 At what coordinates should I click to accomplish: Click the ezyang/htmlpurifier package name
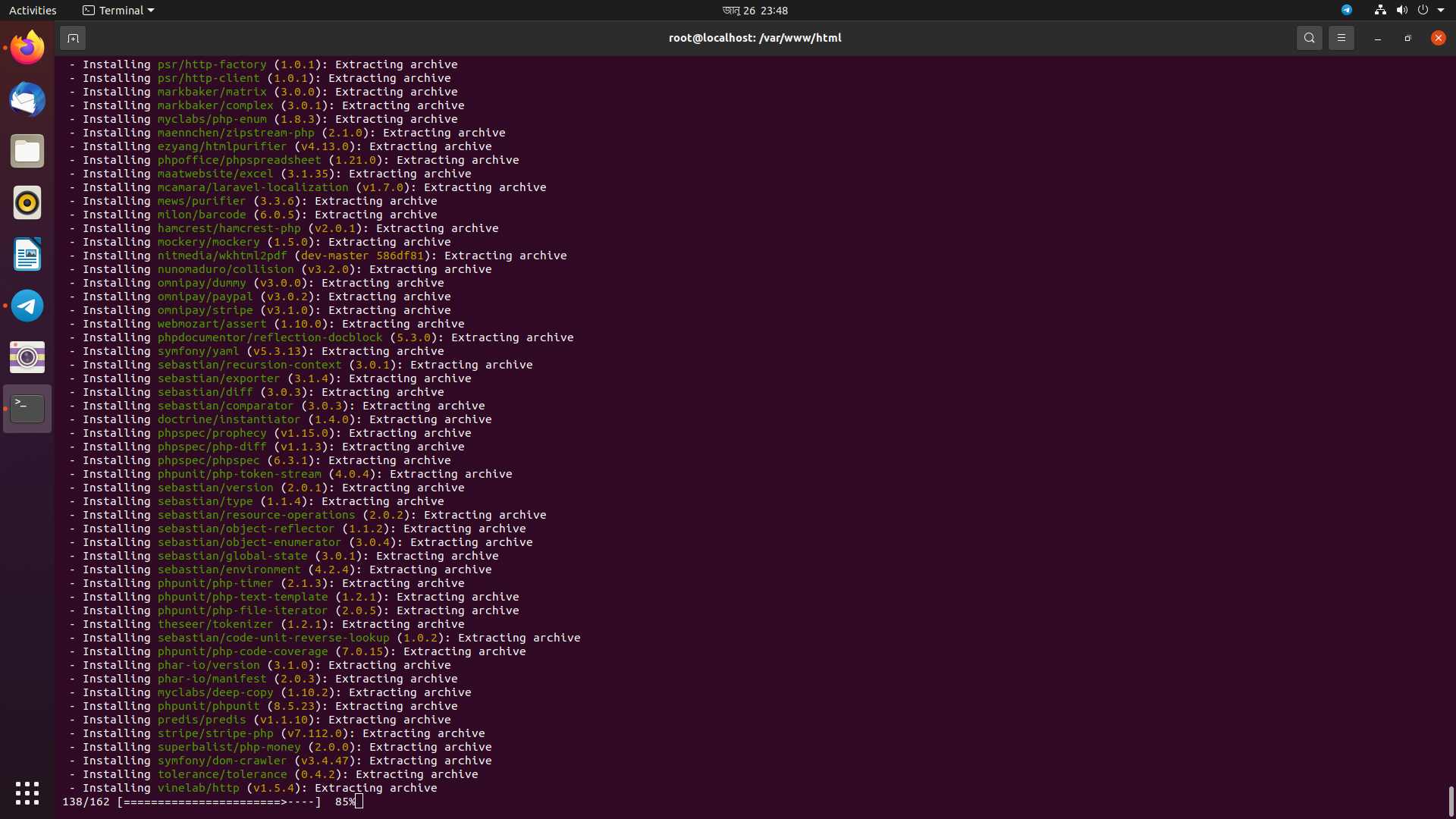pyautogui.click(x=222, y=146)
